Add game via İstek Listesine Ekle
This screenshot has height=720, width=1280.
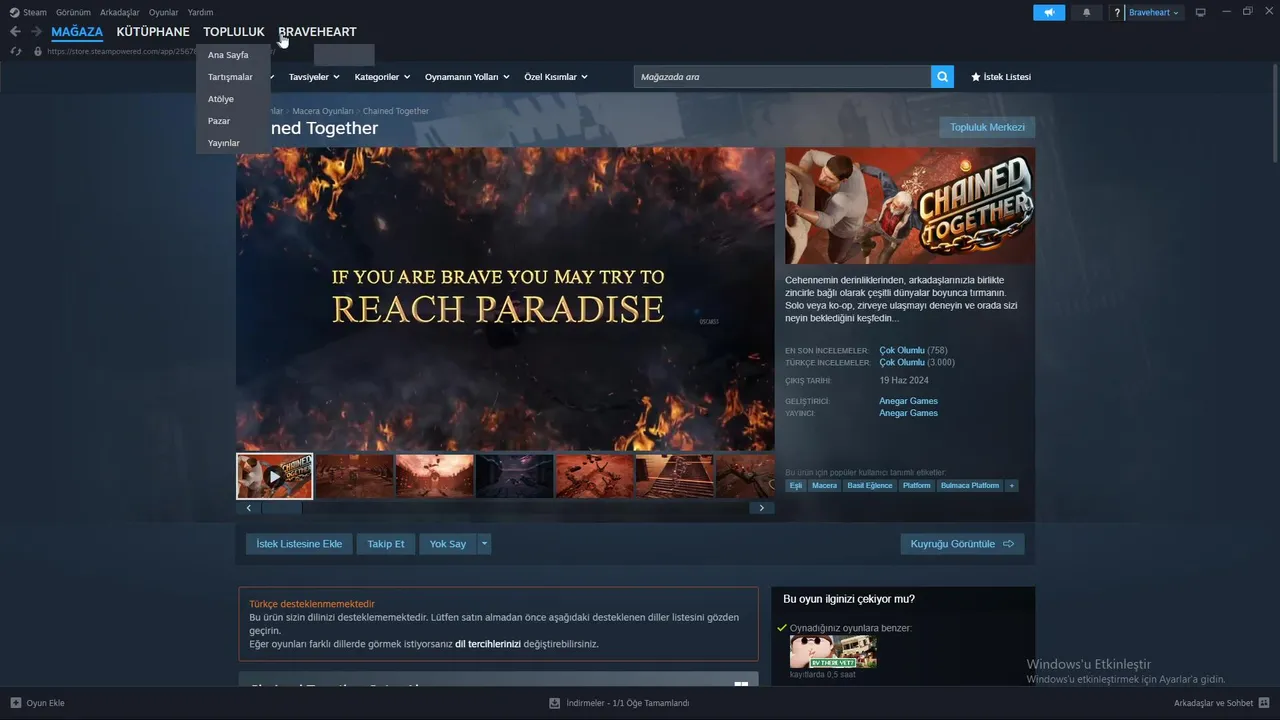(299, 544)
